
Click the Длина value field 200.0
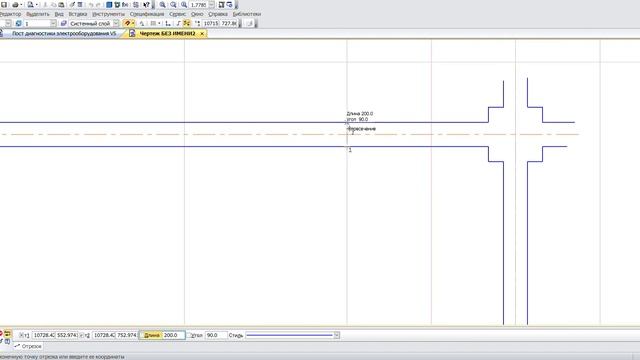point(173,335)
